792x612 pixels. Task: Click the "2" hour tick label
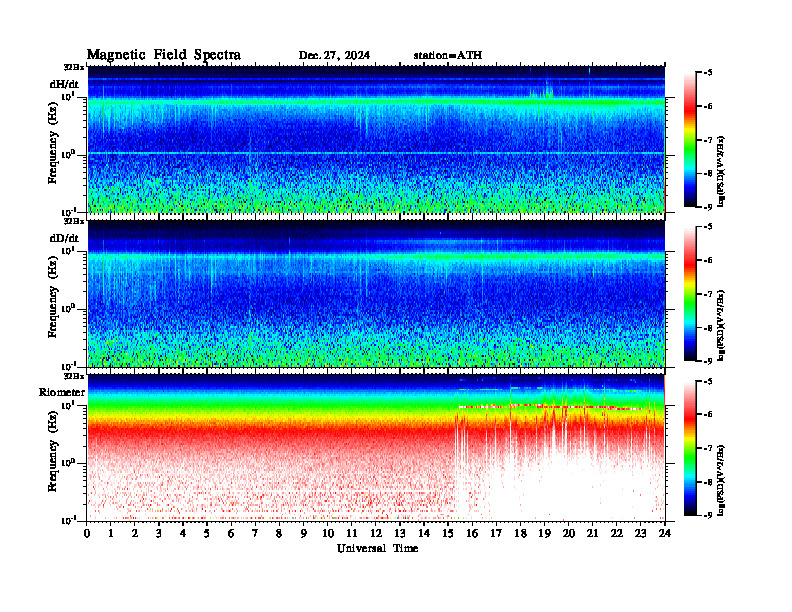[135, 533]
